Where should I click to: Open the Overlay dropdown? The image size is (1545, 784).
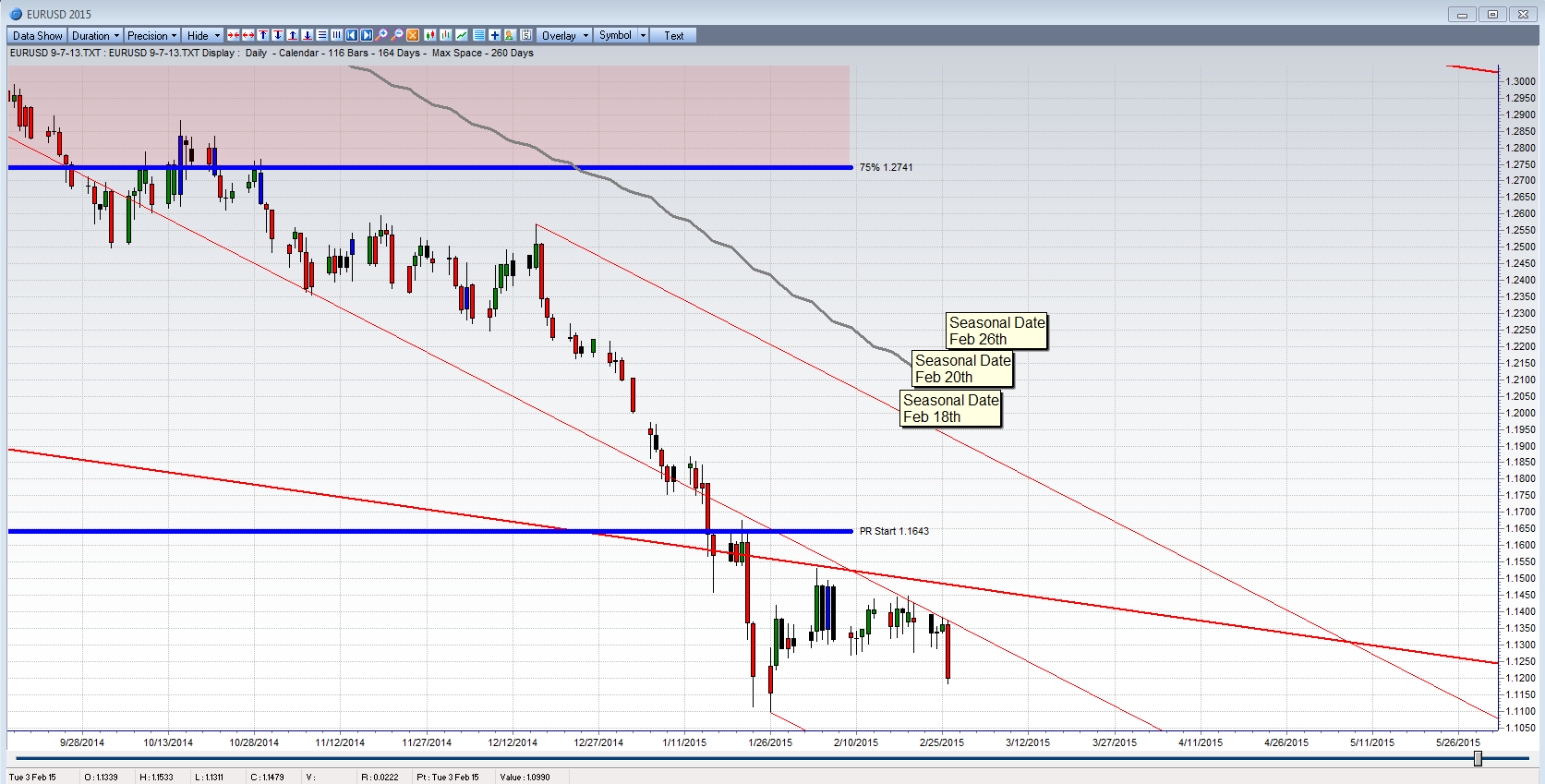(x=564, y=35)
